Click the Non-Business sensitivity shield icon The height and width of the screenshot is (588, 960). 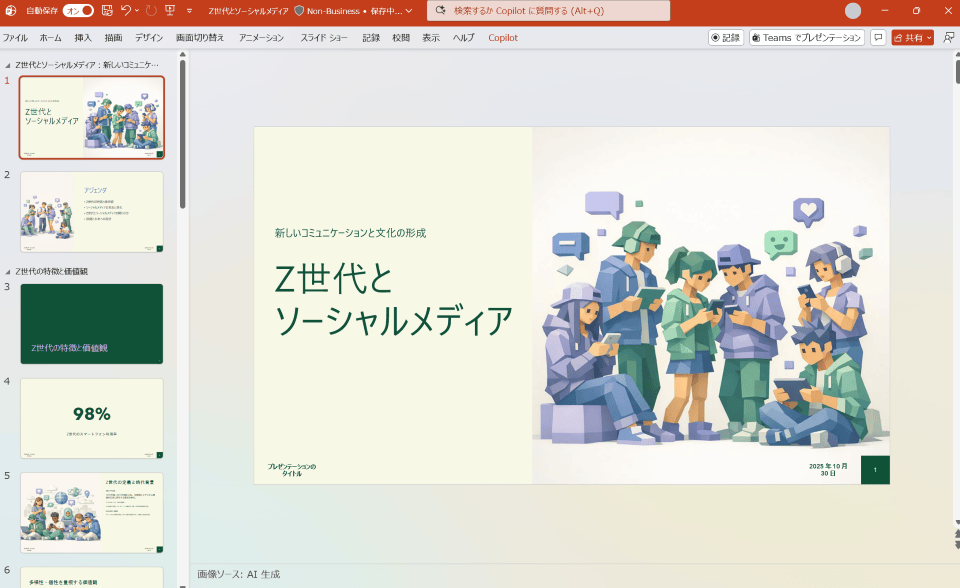pos(299,10)
